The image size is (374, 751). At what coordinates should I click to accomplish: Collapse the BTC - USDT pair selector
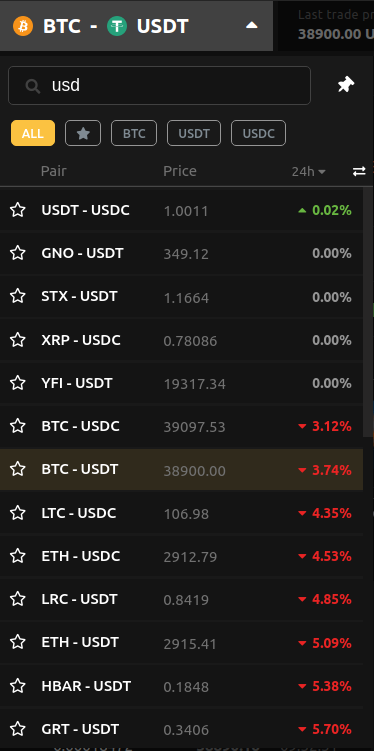pos(251,25)
